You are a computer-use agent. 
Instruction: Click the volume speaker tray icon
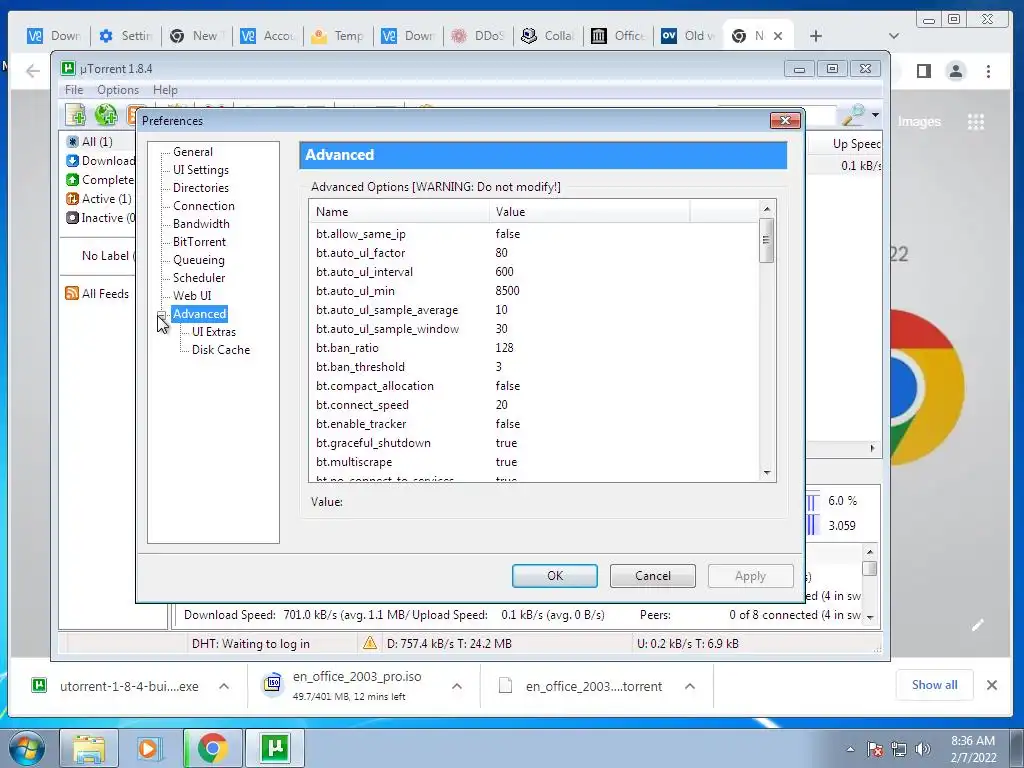click(923, 749)
